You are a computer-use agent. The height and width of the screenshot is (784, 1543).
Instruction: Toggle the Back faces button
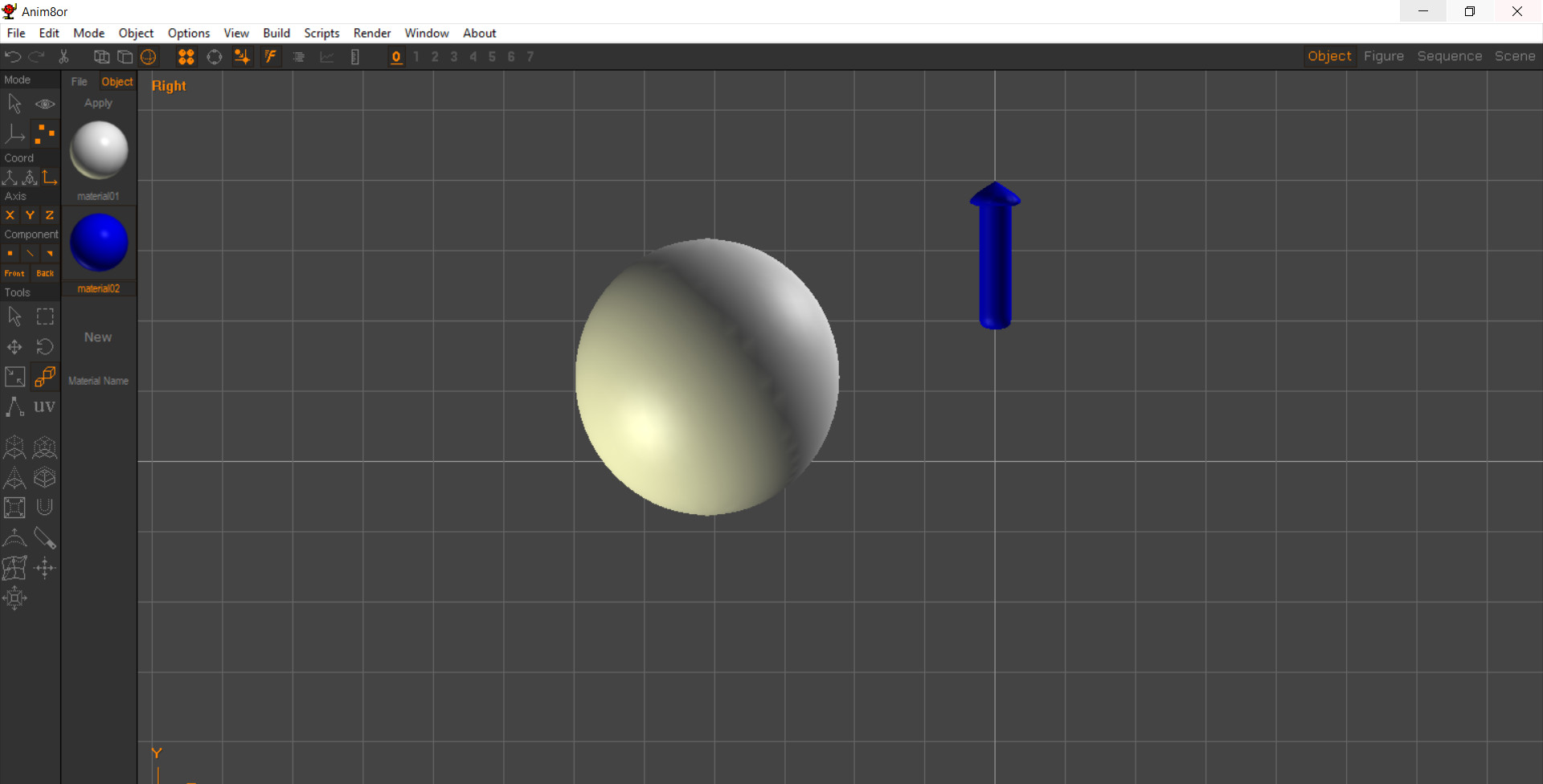45,273
